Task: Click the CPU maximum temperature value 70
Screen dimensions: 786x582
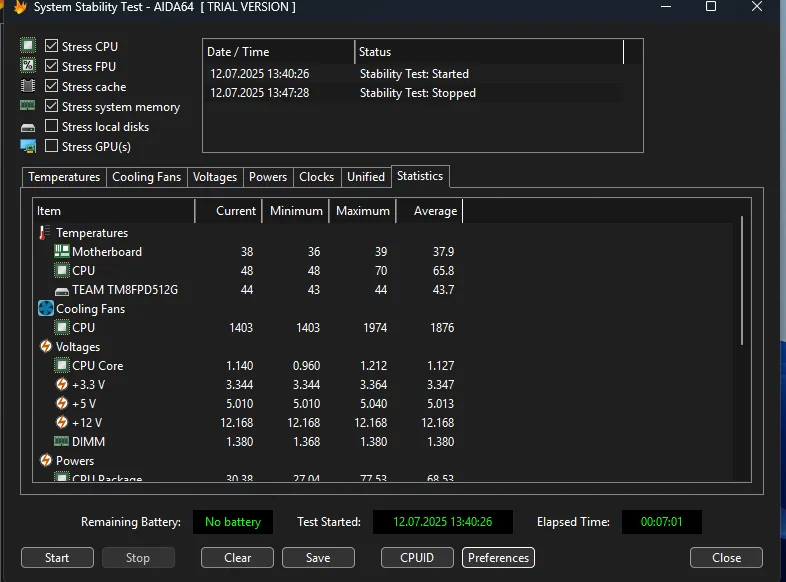Action: pos(381,271)
